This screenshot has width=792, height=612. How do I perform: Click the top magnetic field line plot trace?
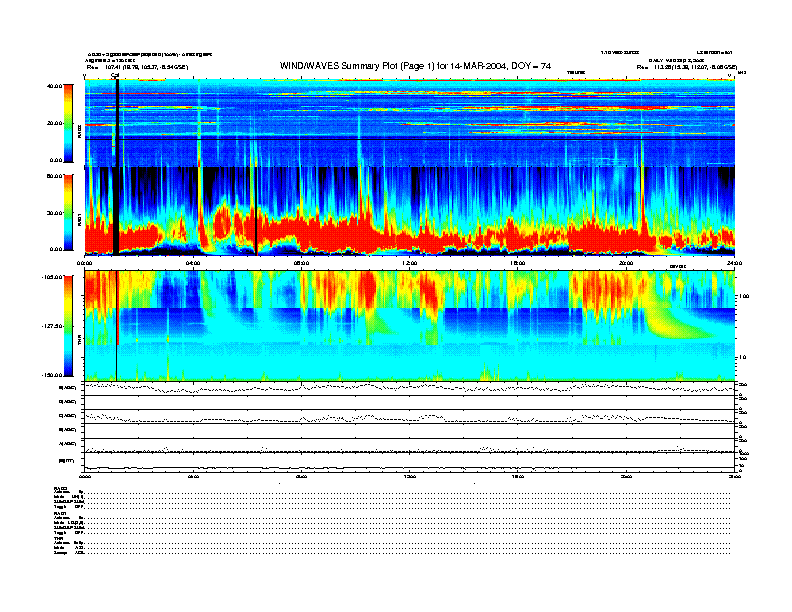tap(410, 387)
